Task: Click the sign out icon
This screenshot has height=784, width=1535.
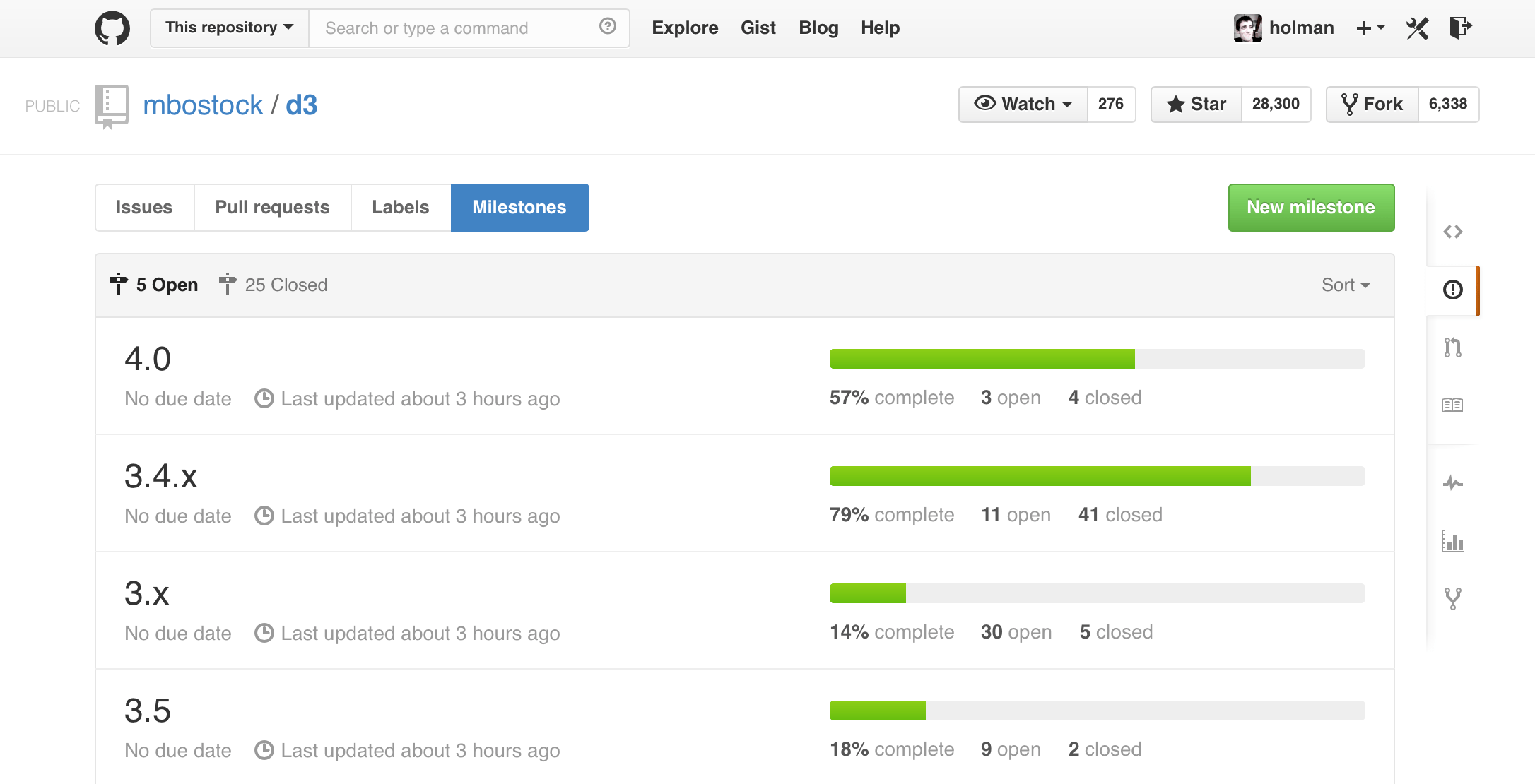Action: click(1460, 28)
